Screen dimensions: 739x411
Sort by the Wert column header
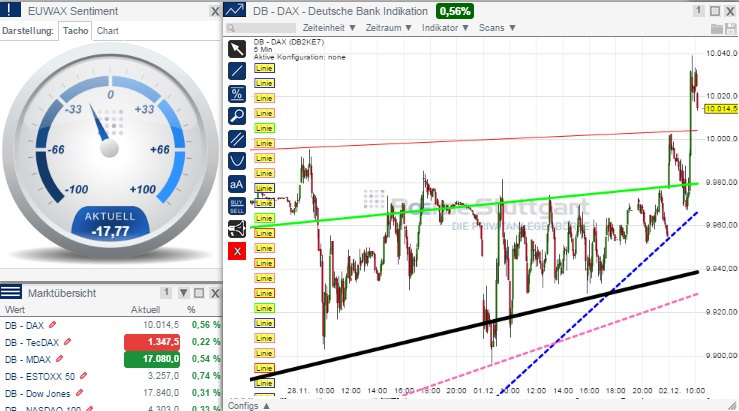[15, 310]
